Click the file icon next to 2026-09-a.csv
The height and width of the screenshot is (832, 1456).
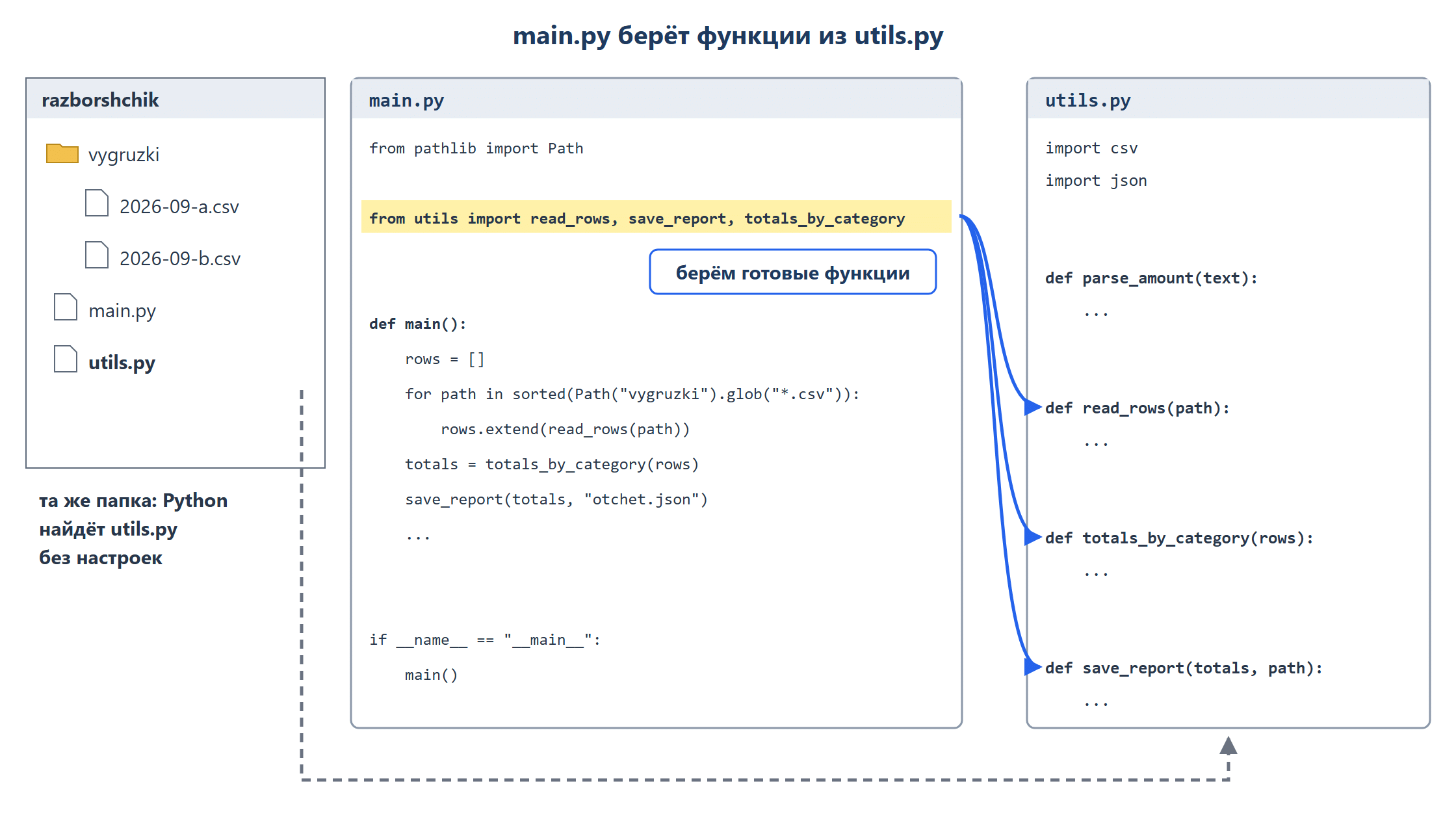[97, 203]
